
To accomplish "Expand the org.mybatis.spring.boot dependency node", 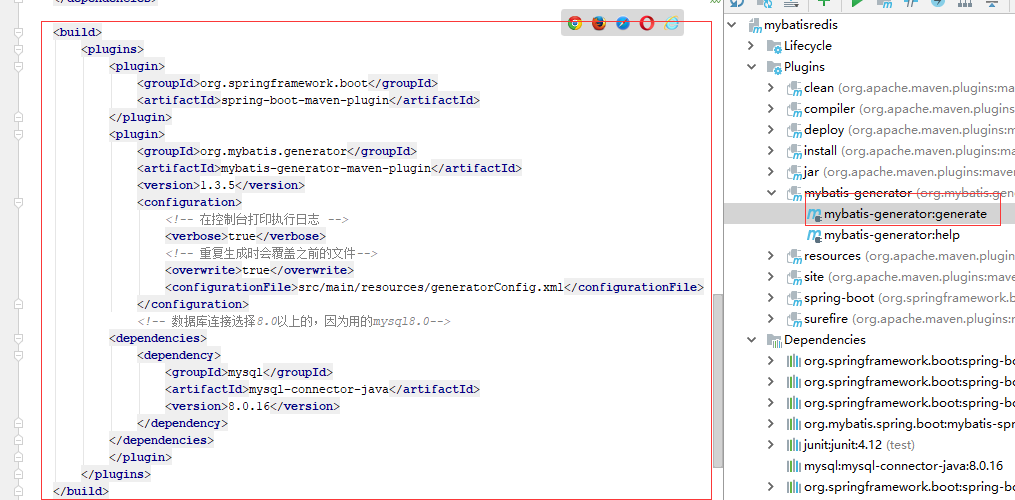I will pyautogui.click(x=770, y=424).
